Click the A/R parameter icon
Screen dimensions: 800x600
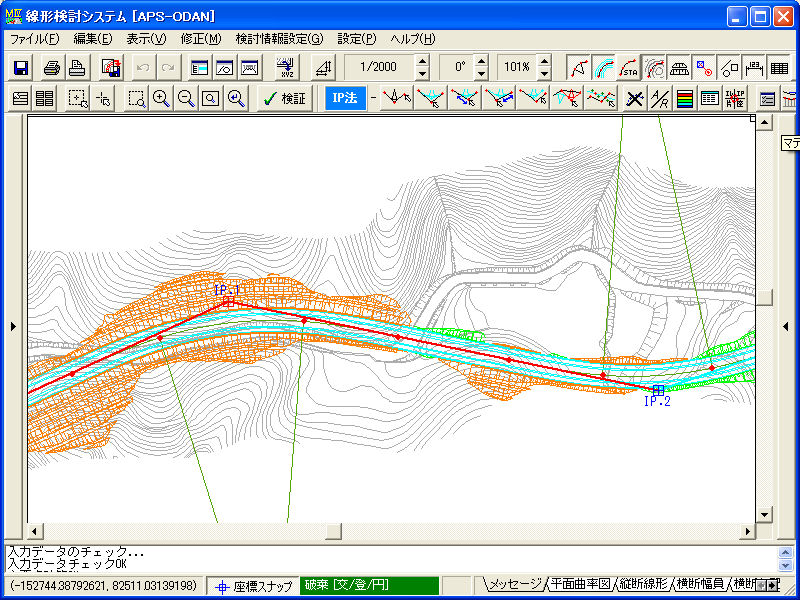(x=660, y=98)
